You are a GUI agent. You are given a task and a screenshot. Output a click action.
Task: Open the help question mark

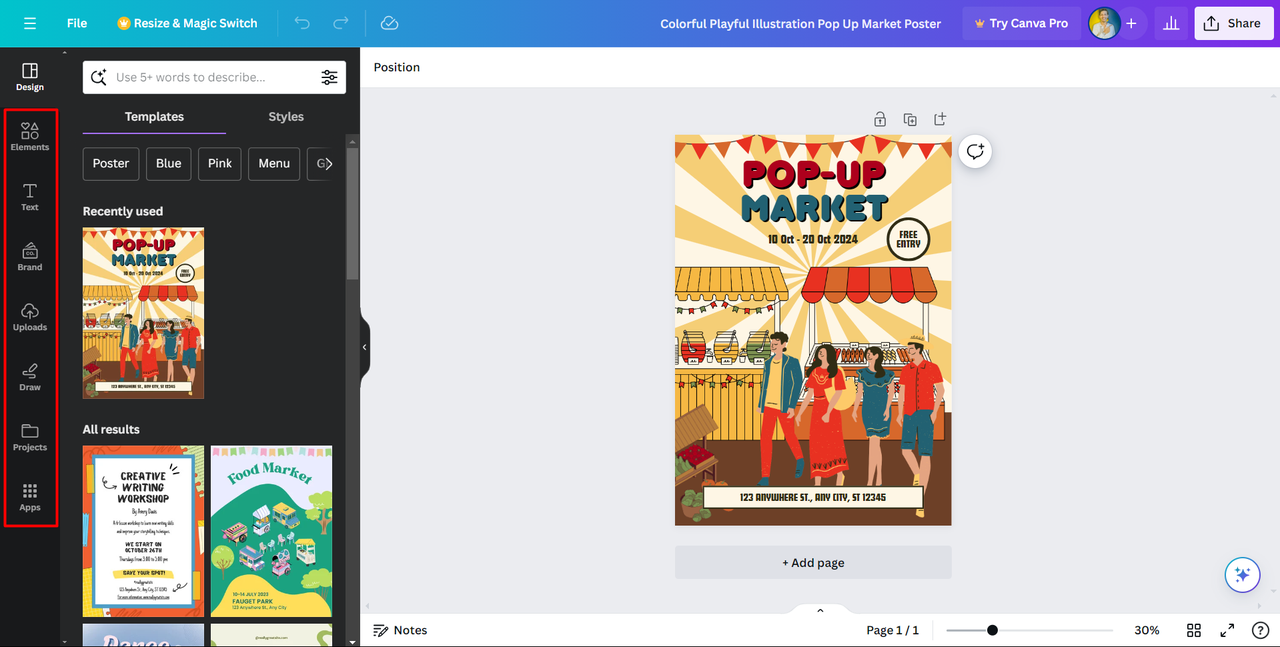[1260, 630]
